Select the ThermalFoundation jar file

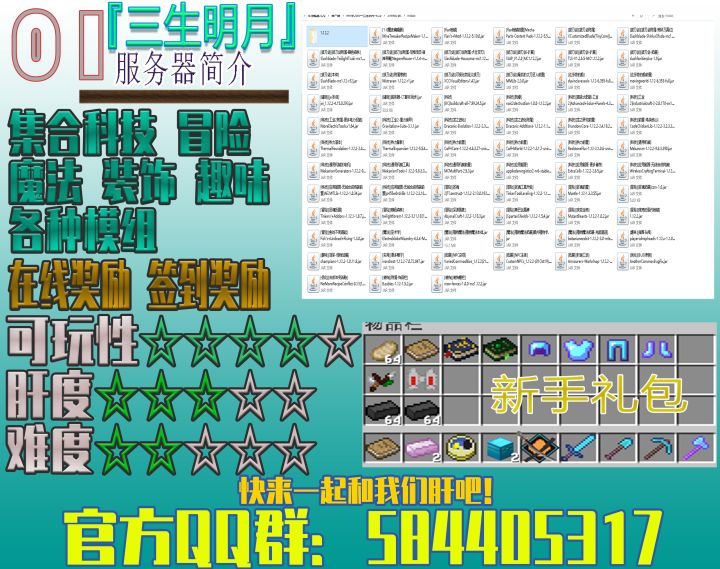(x=337, y=148)
